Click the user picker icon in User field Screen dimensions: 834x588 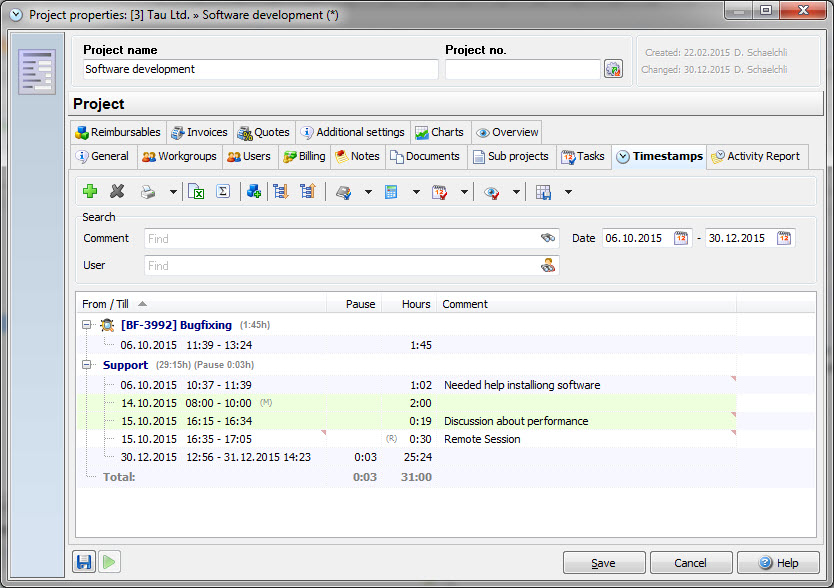pyautogui.click(x=547, y=266)
